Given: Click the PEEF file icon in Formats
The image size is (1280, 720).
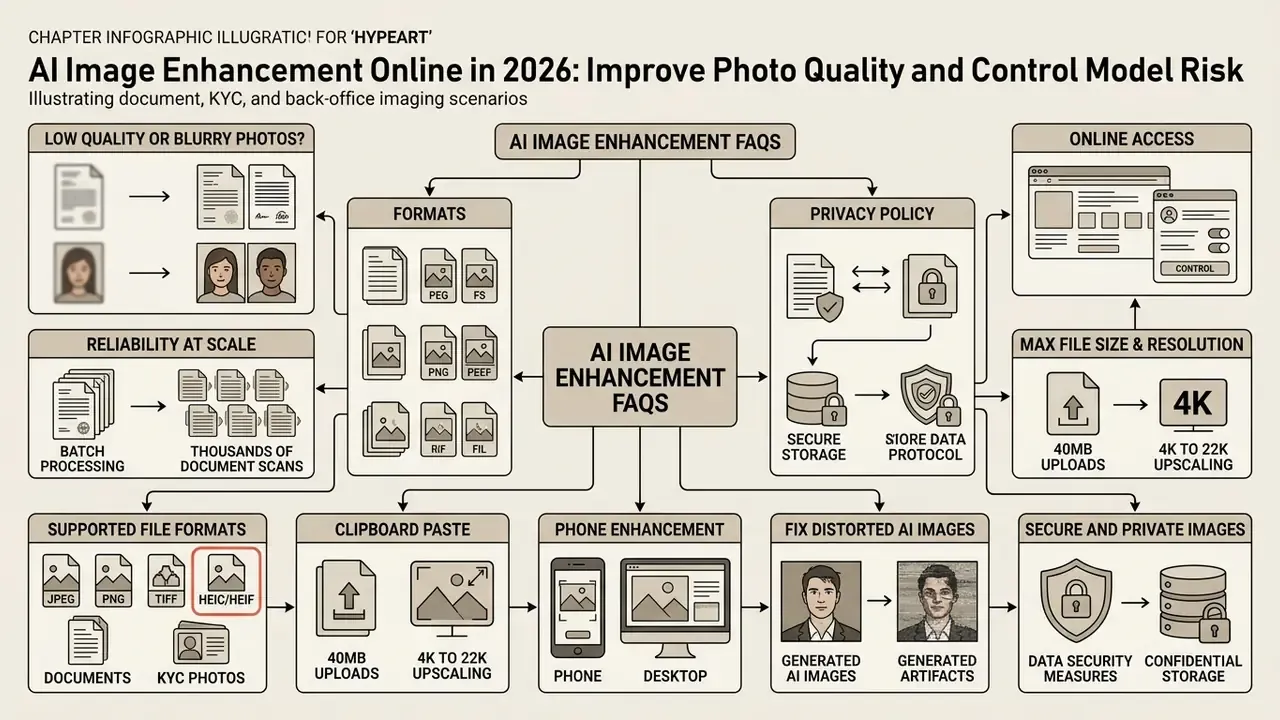Looking at the screenshot, I should (479, 352).
